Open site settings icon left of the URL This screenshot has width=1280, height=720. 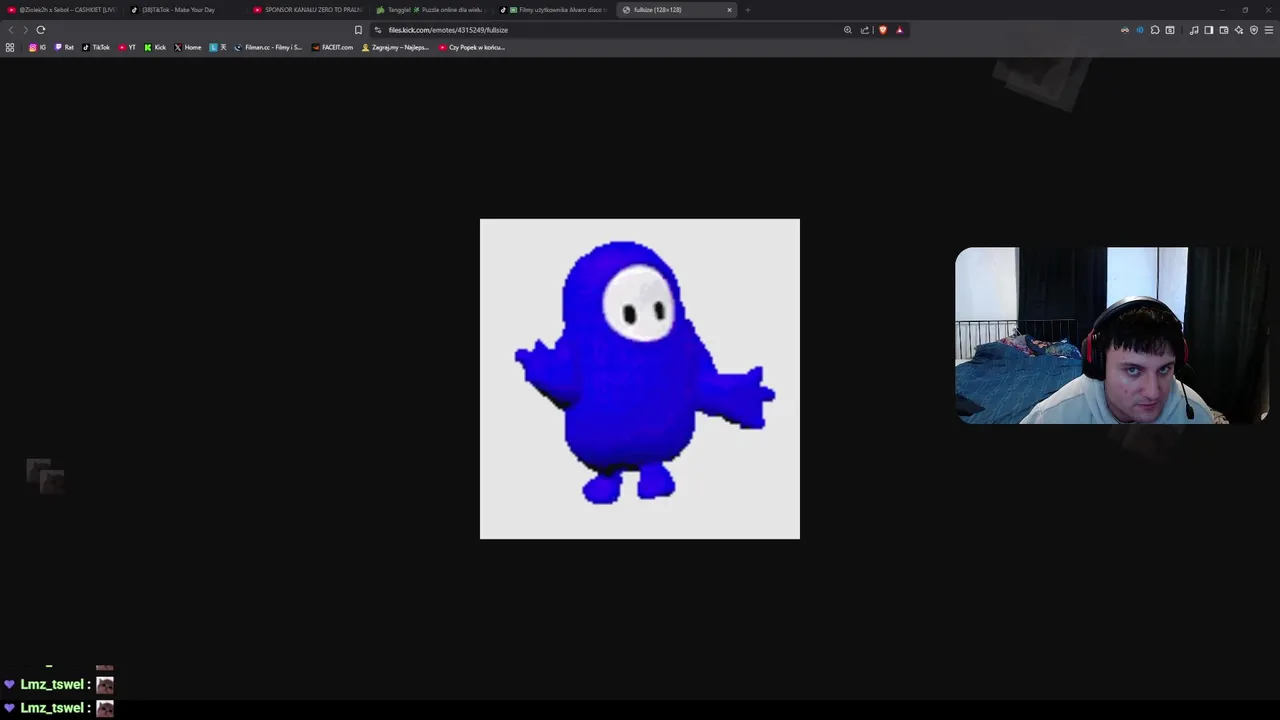click(378, 30)
